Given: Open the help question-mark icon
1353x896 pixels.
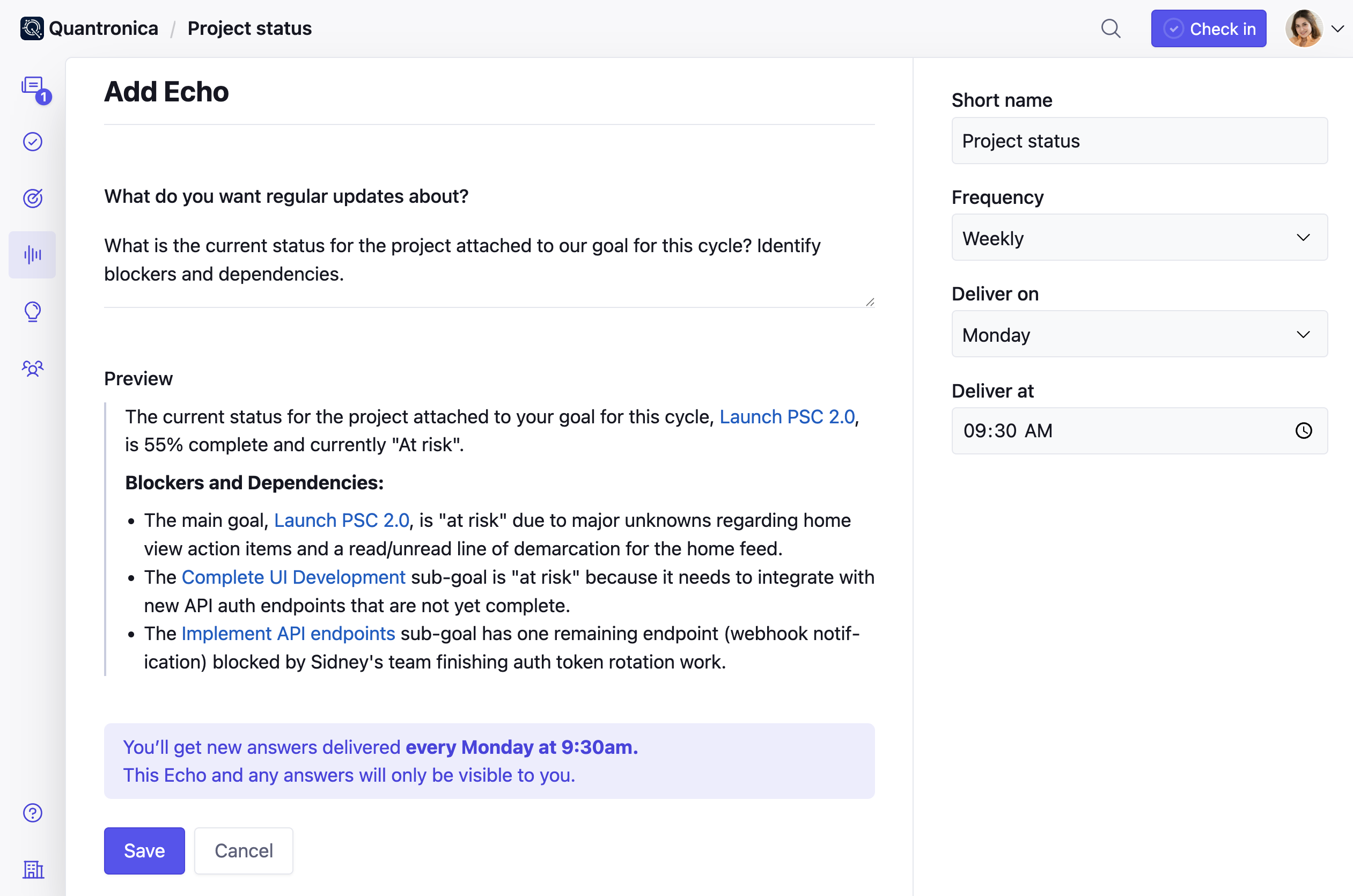Looking at the screenshot, I should (33, 813).
